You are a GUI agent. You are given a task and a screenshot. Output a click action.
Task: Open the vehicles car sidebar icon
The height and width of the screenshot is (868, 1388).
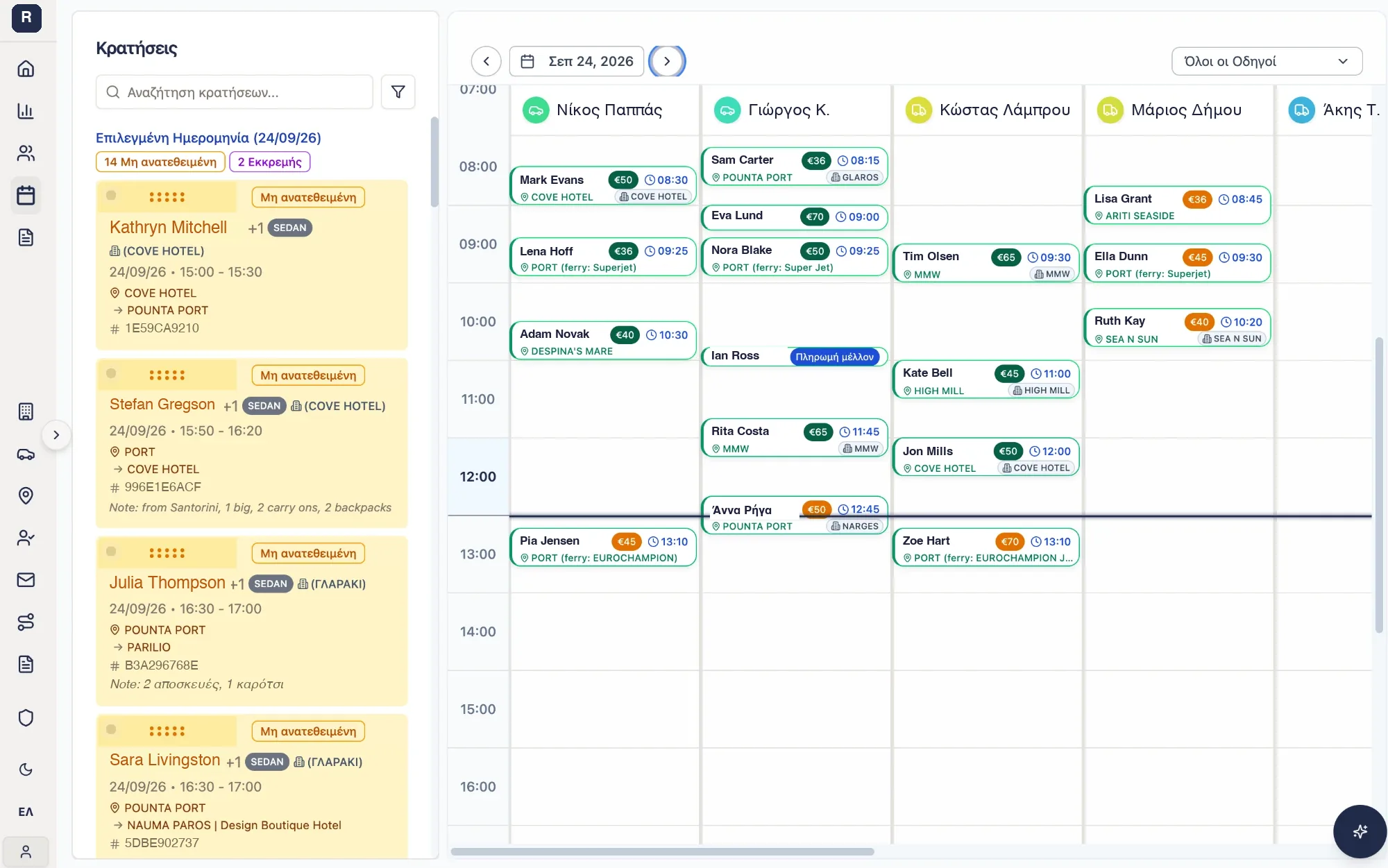tap(26, 454)
